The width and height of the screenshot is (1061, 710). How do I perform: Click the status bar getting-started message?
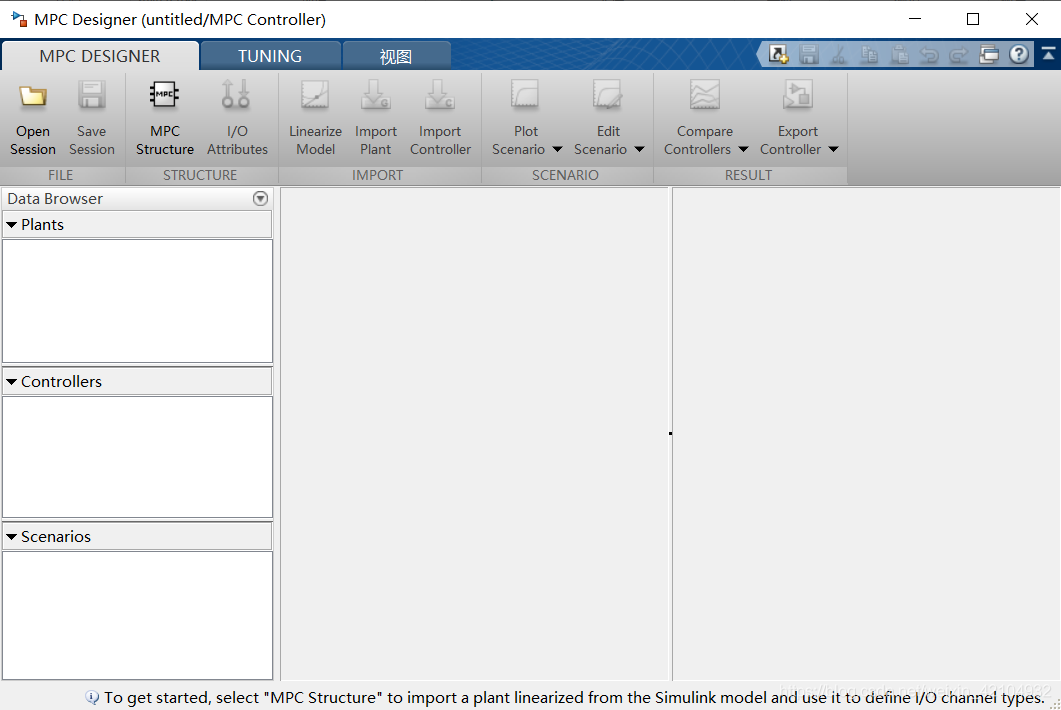tap(574, 698)
